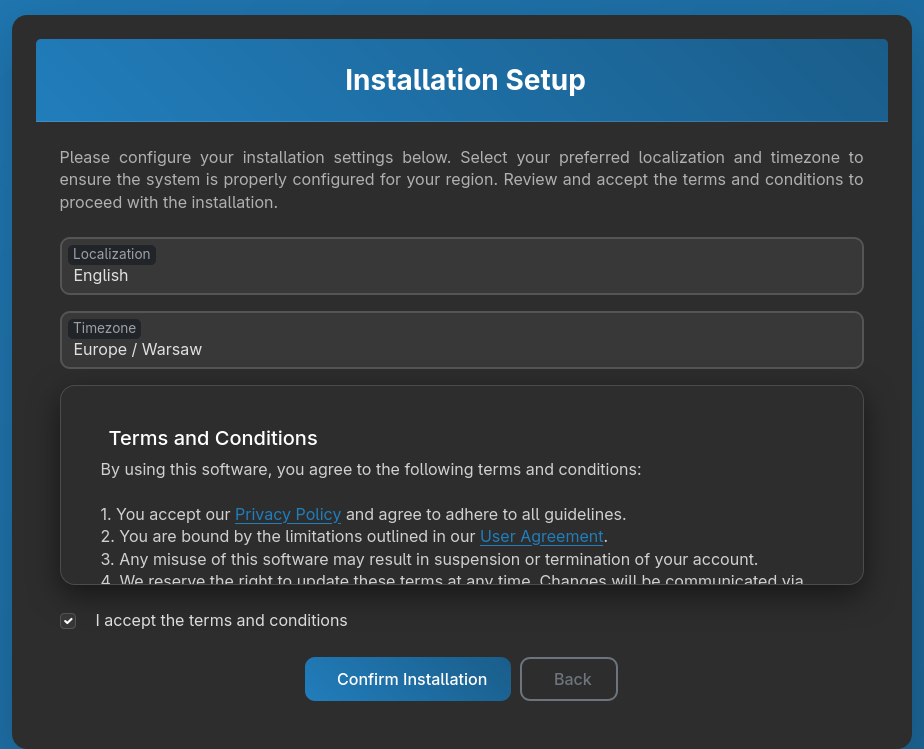
Task: Go back using the Back button
Action: [x=568, y=679]
